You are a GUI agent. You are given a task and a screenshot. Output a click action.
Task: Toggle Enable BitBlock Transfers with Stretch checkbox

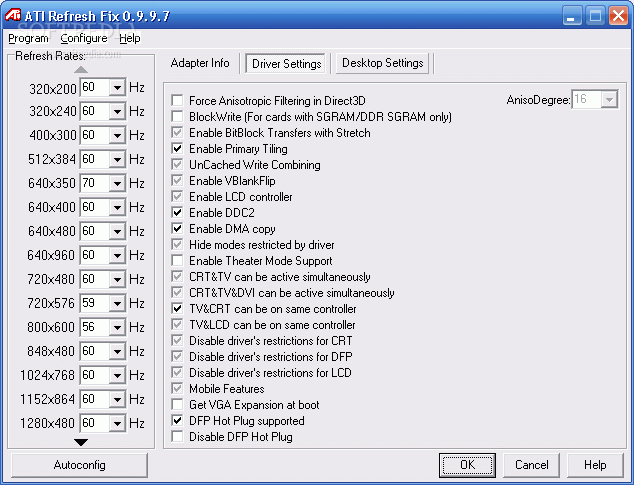[177, 132]
